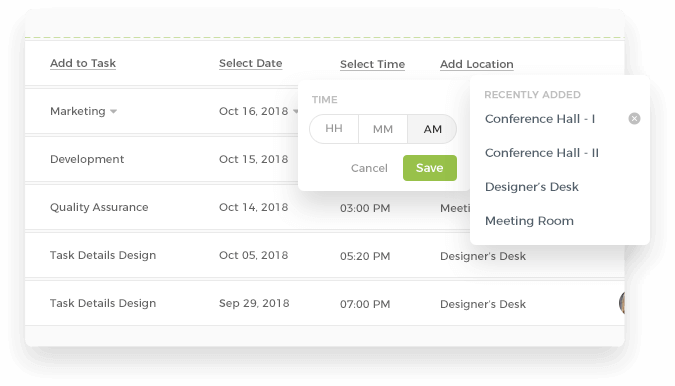
Task: Open the Add to Task header link
Action: click(83, 63)
